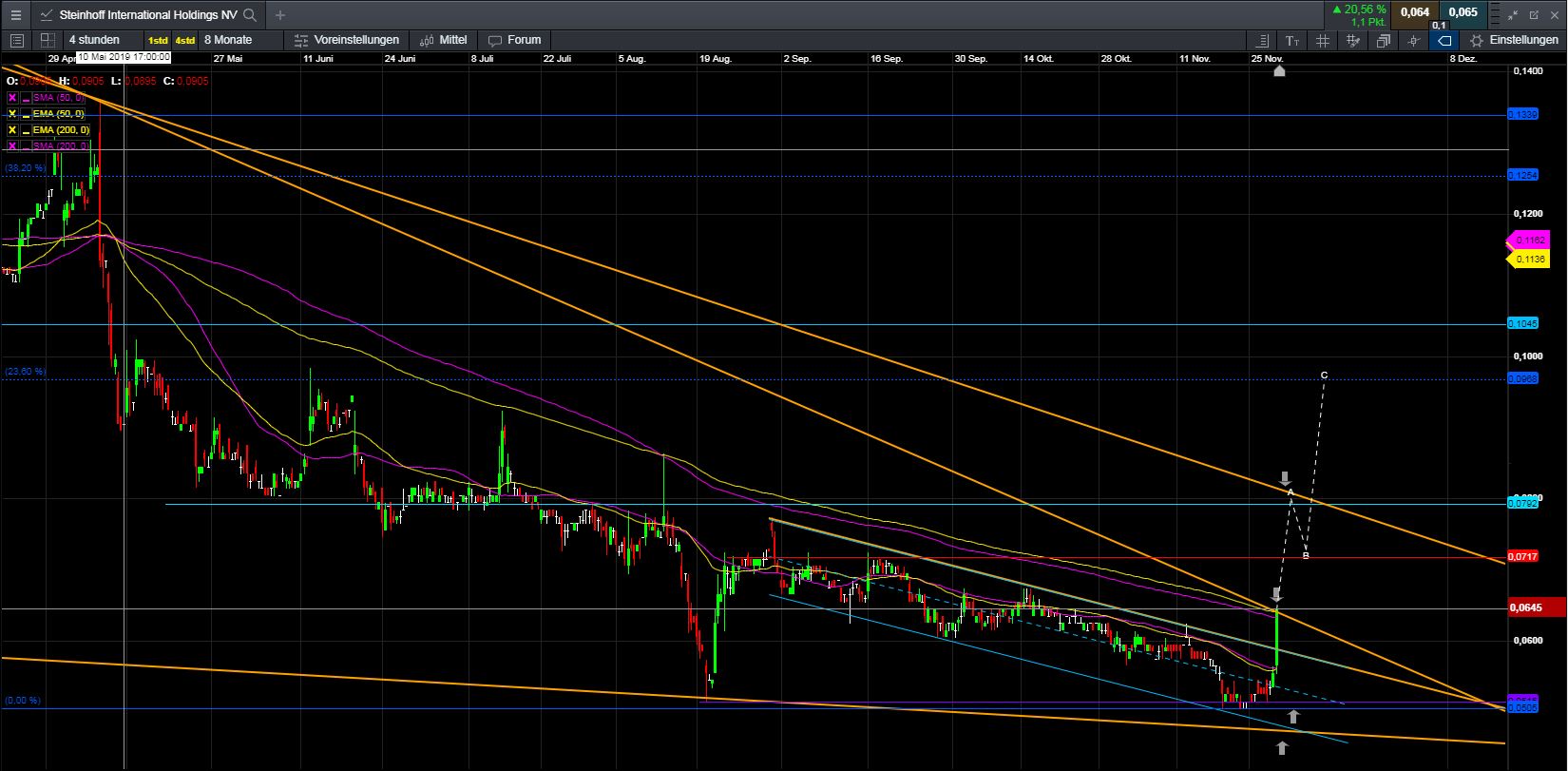Viewport: 1568px width, 771px height.
Task: Add a new chart tab with plus
Action: click(280, 15)
